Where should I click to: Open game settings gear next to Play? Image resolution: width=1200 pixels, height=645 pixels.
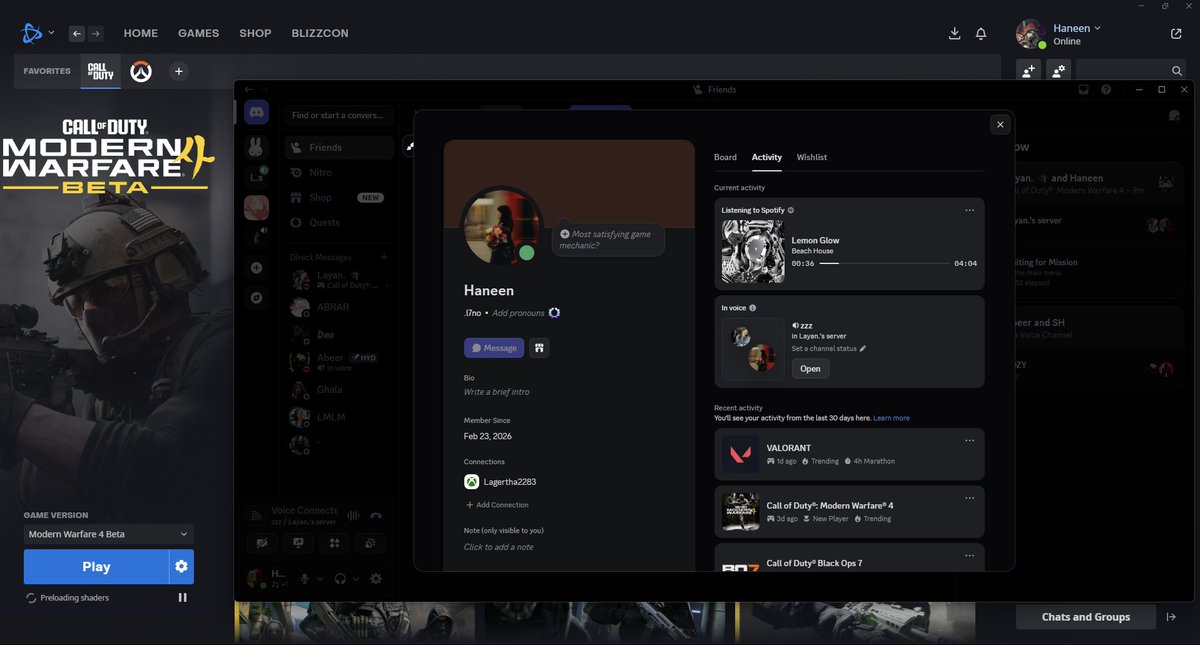(181, 566)
